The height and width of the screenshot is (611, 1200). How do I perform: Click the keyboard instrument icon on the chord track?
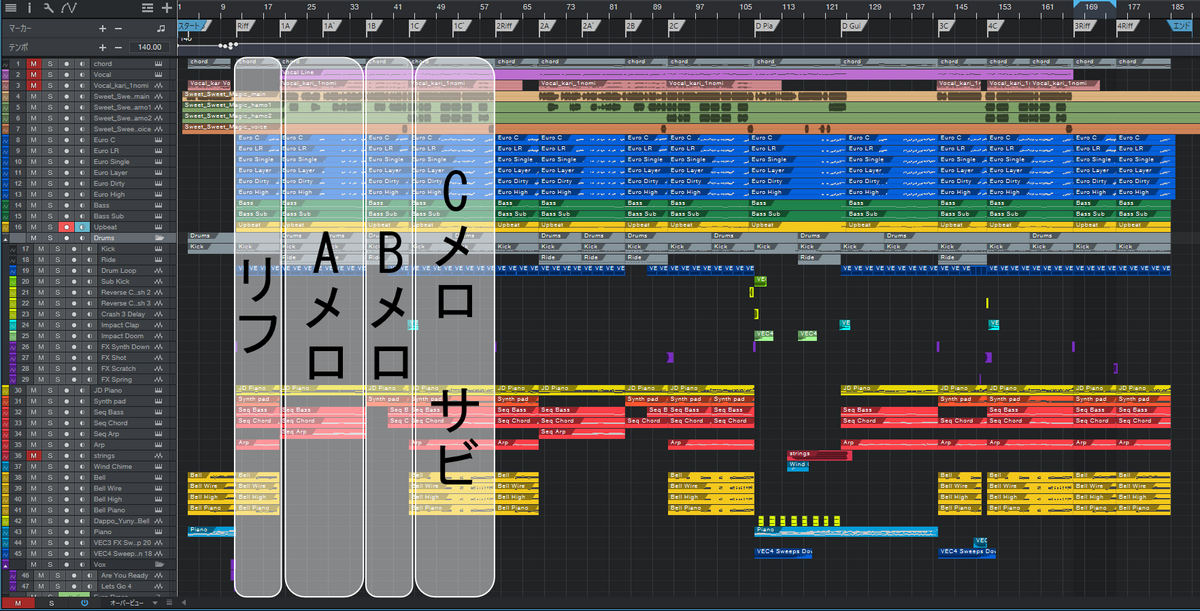(x=158, y=64)
